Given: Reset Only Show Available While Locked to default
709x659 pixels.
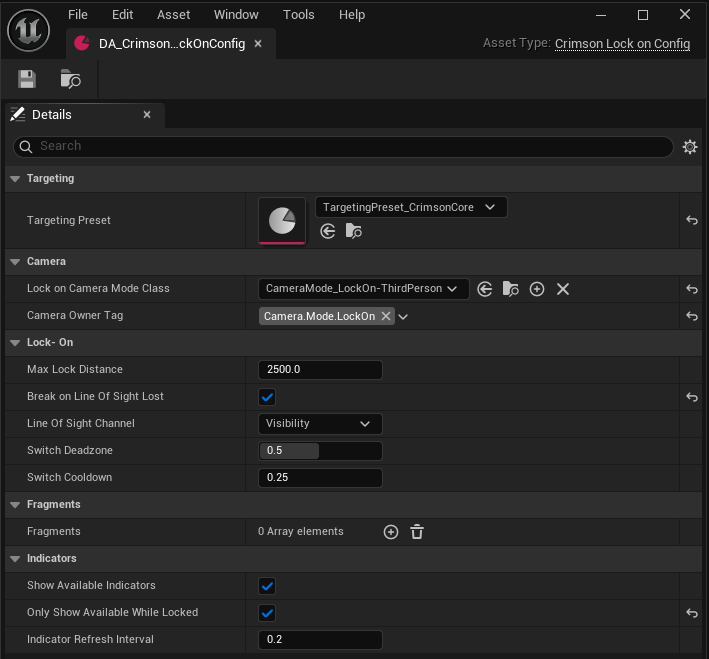Looking at the screenshot, I should coord(692,613).
